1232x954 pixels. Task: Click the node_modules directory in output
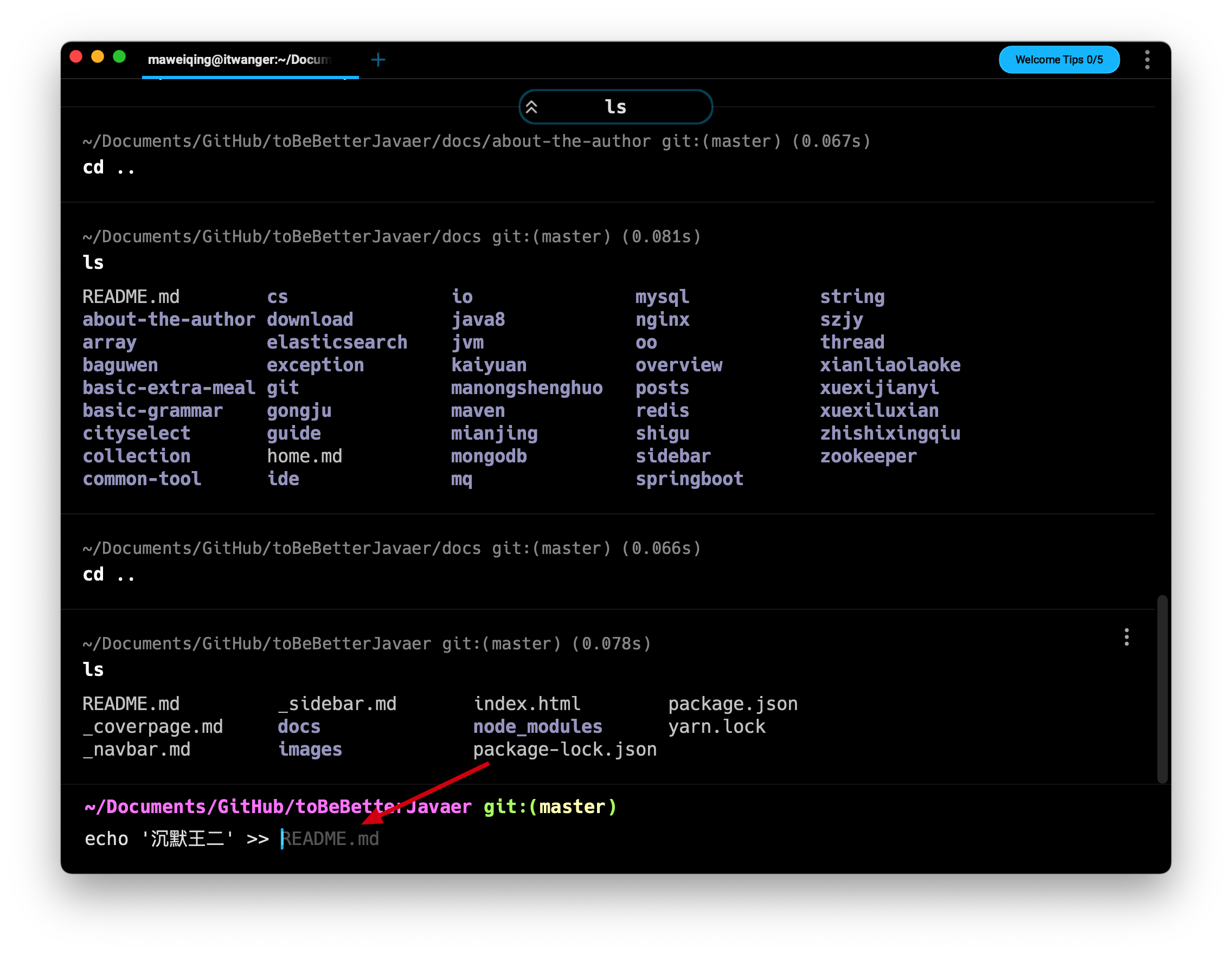(537, 727)
